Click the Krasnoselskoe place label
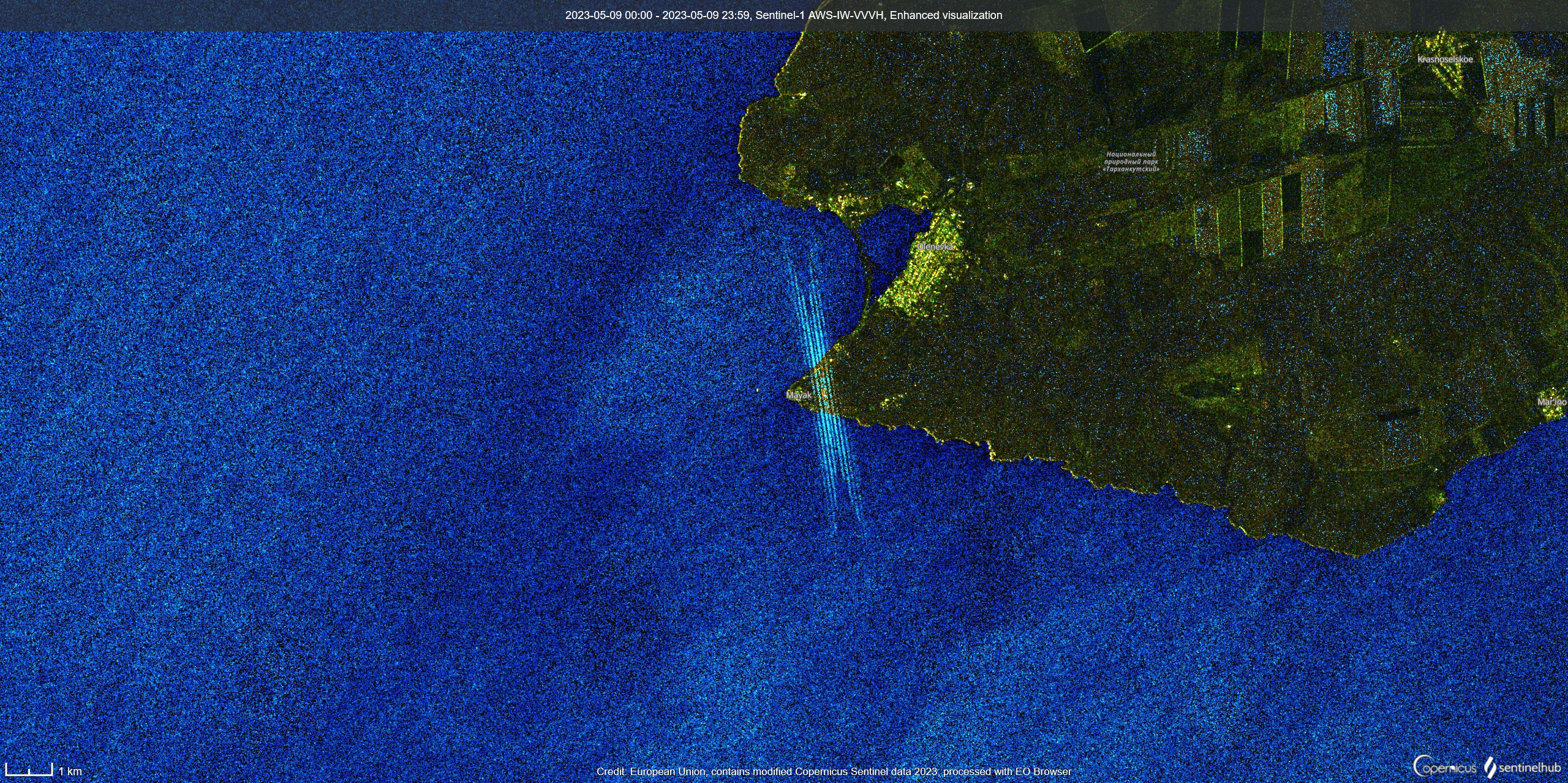This screenshot has width=1568, height=783. point(1445,59)
